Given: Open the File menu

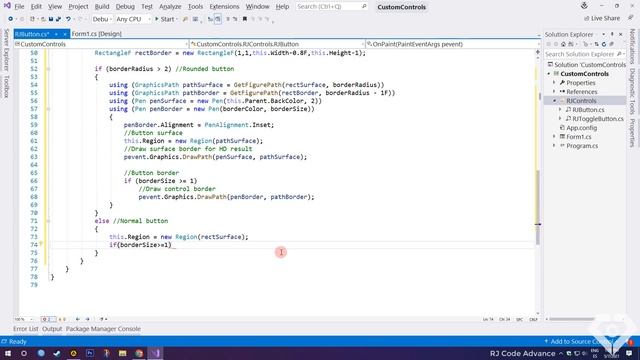Looking at the screenshot, I should click(19, 7).
